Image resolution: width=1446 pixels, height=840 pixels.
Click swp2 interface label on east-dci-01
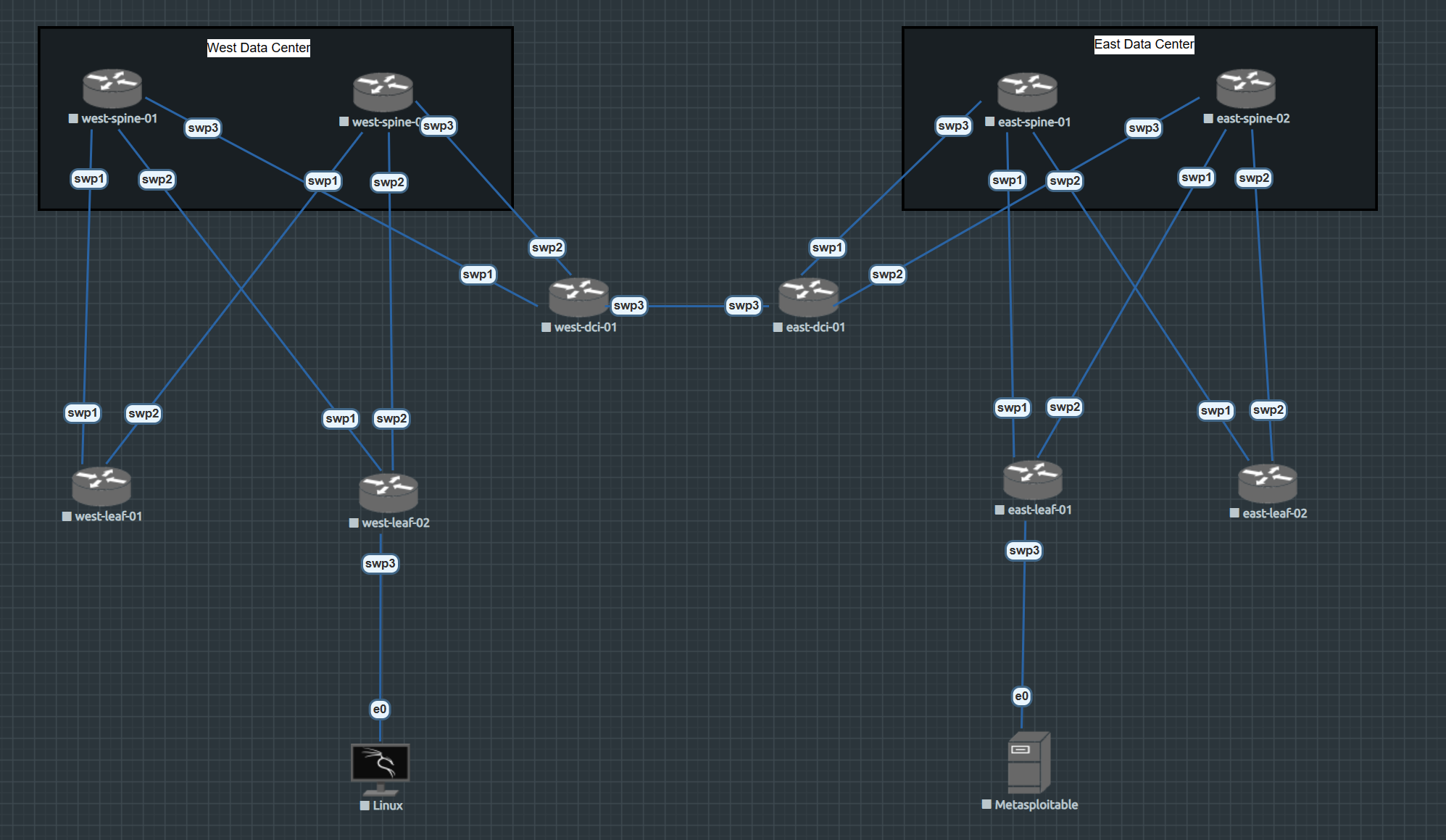(x=888, y=274)
